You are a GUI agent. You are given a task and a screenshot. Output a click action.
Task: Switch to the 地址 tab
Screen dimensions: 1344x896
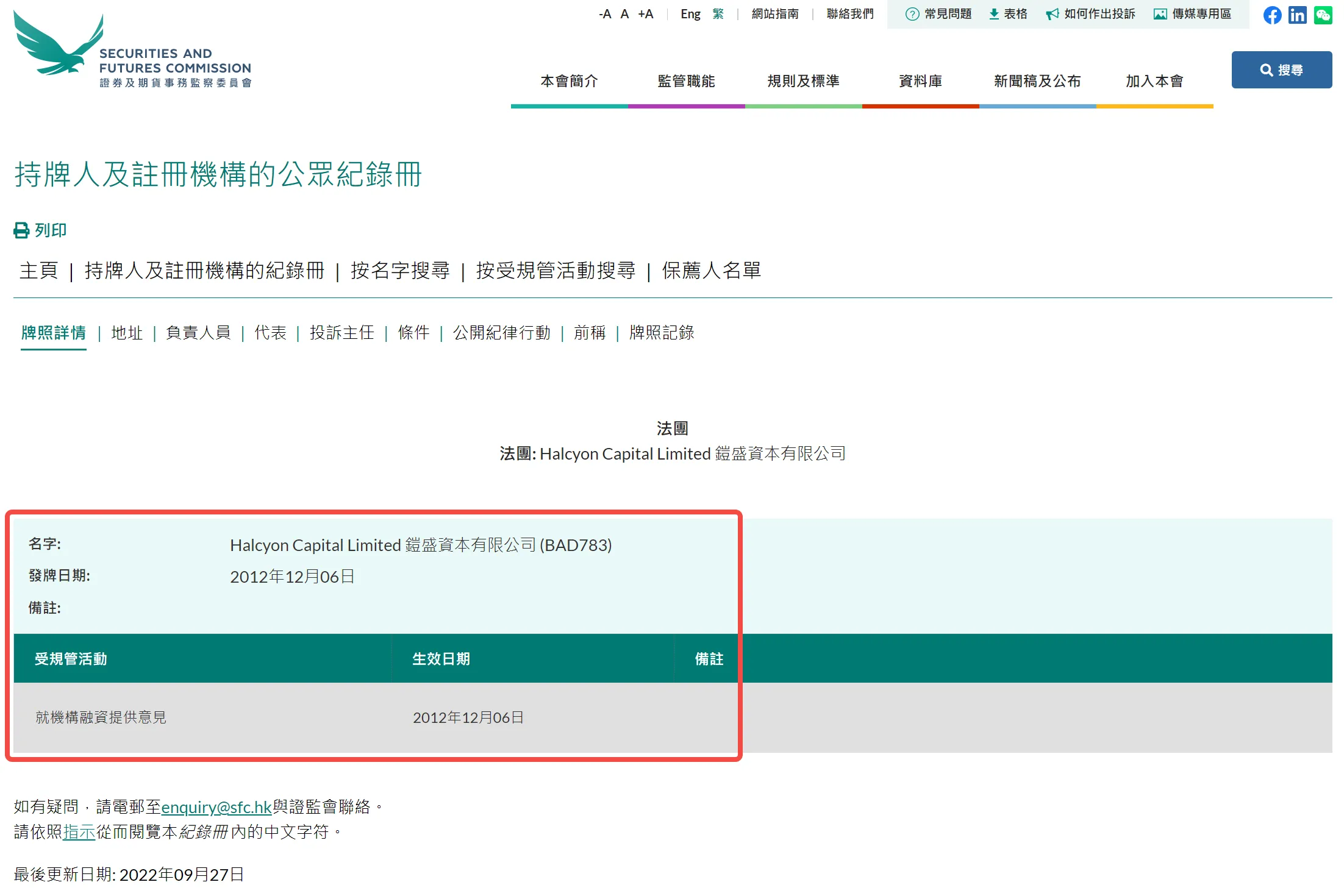(x=127, y=333)
